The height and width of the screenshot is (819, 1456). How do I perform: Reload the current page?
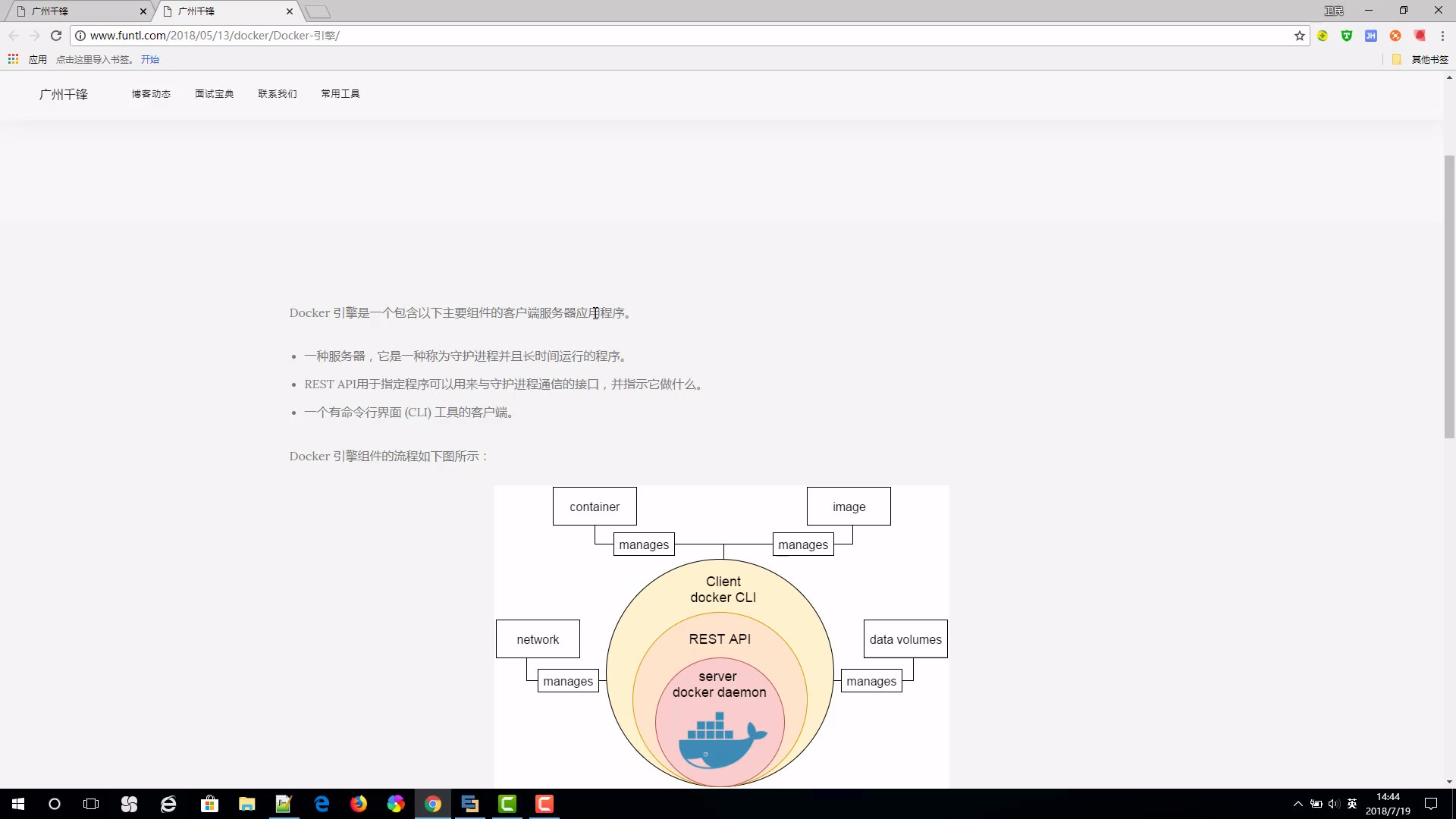[56, 36]
